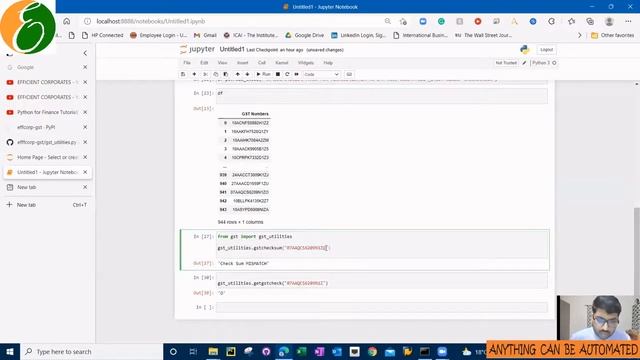This screenshot has height=360, width=640.
Task: Open the Google Drive bookmark
Action: (x=304, y=36)
